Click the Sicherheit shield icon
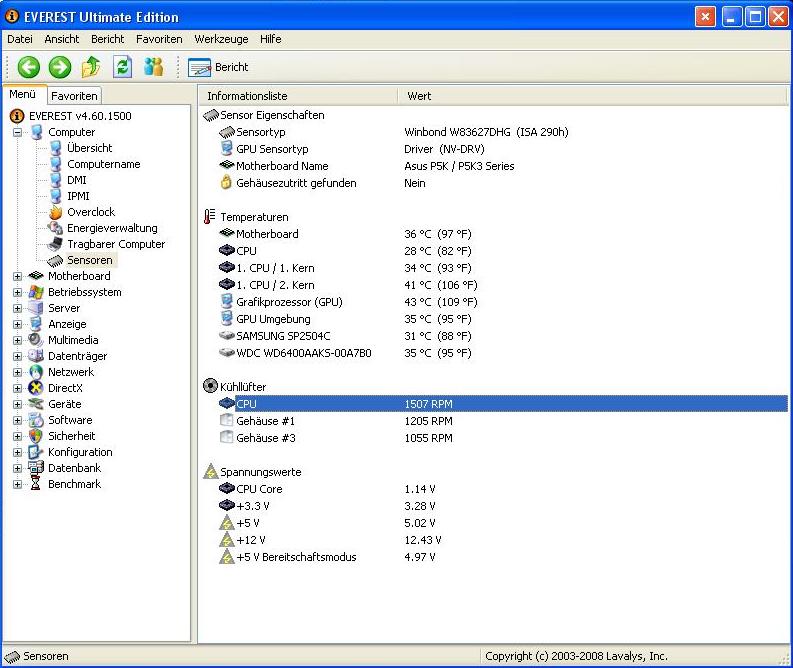Image resolution: width=793 pixels, height=668 pixels. [36, 436]
